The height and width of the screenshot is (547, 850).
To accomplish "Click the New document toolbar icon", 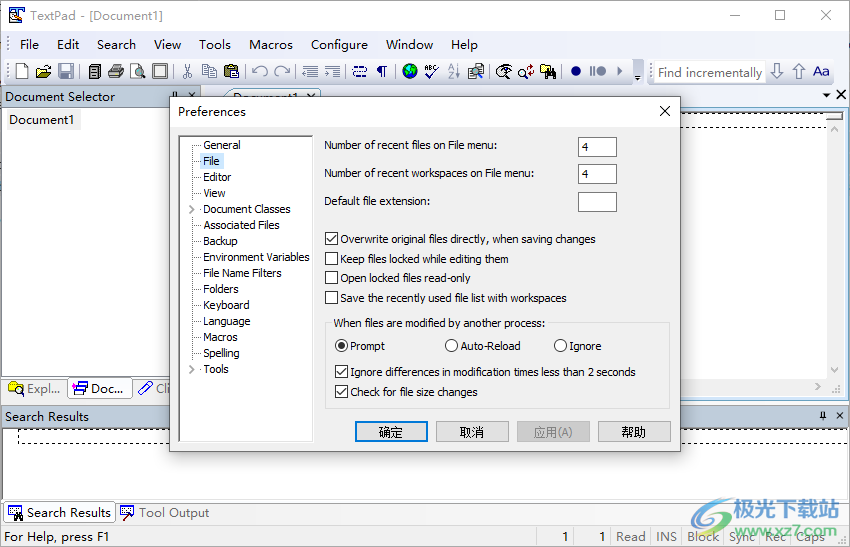I will [x=22, y=71].
